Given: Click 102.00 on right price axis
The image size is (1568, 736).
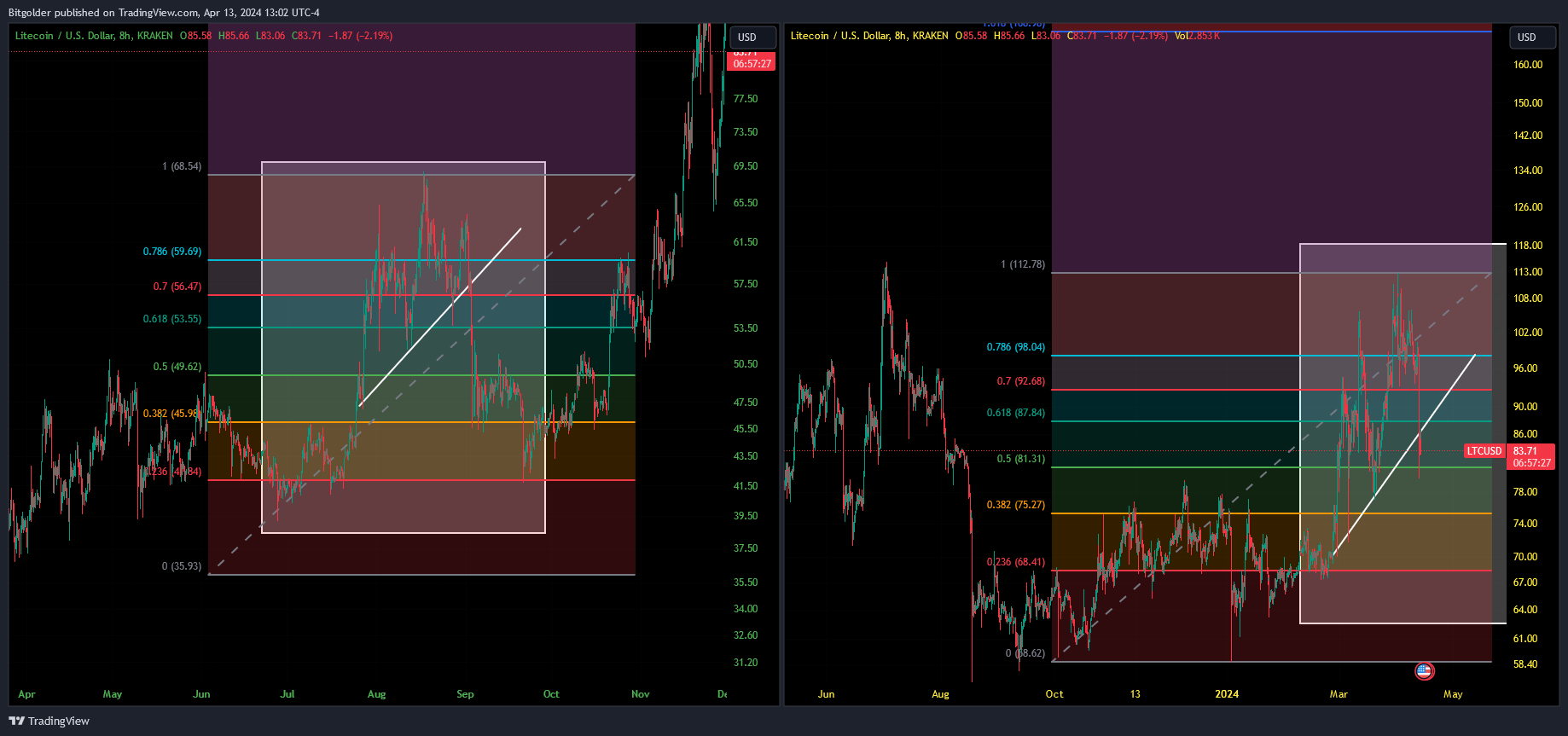Looking at the screenshot, I should [x=1528, y=333].
